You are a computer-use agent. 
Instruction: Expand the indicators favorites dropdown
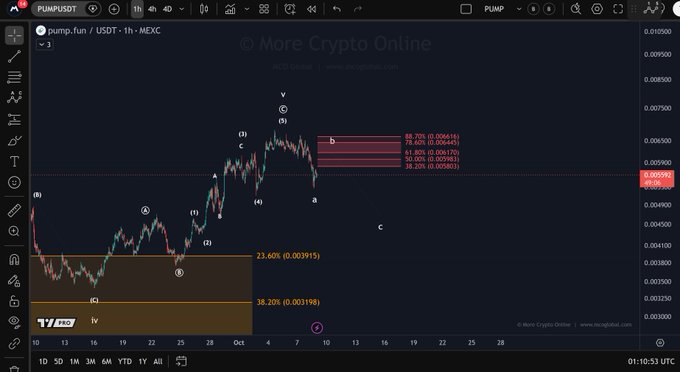247,9
